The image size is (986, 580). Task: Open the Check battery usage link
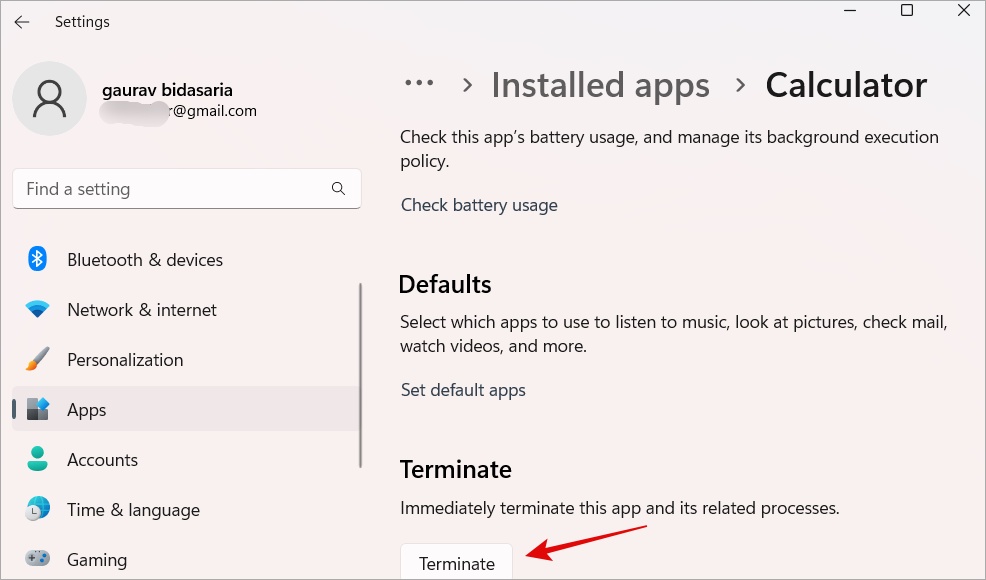(479, 205)
